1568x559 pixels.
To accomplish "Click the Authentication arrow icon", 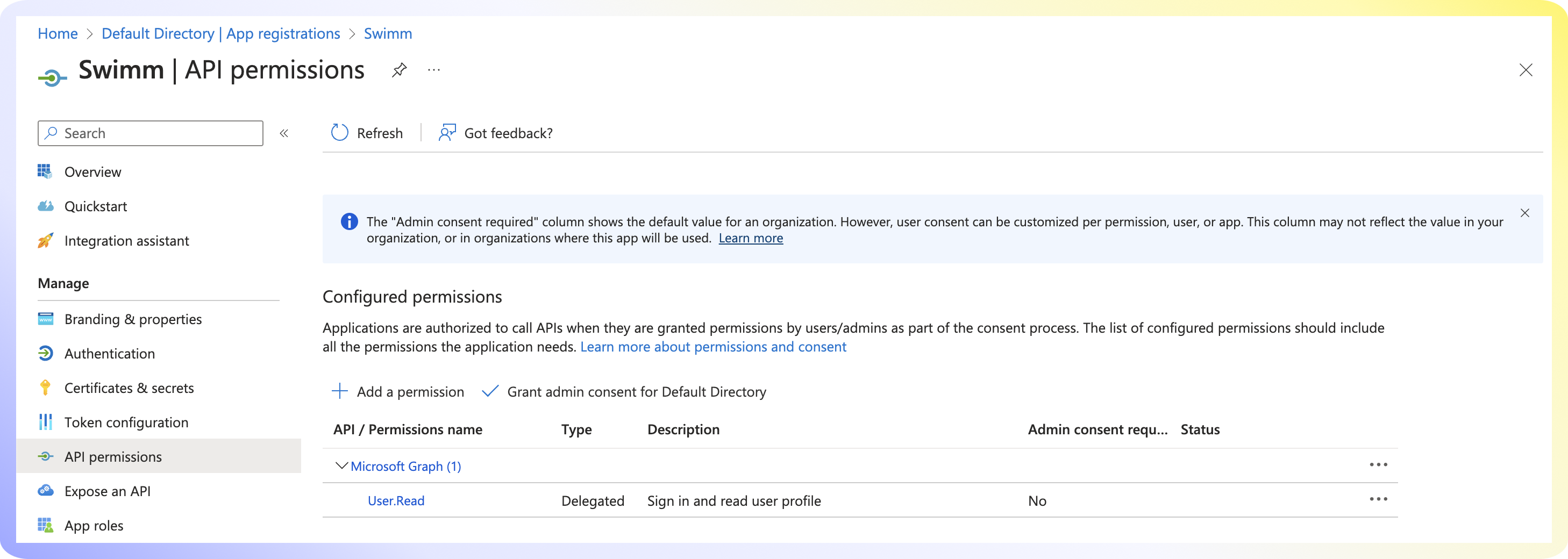I will (46, 353).
